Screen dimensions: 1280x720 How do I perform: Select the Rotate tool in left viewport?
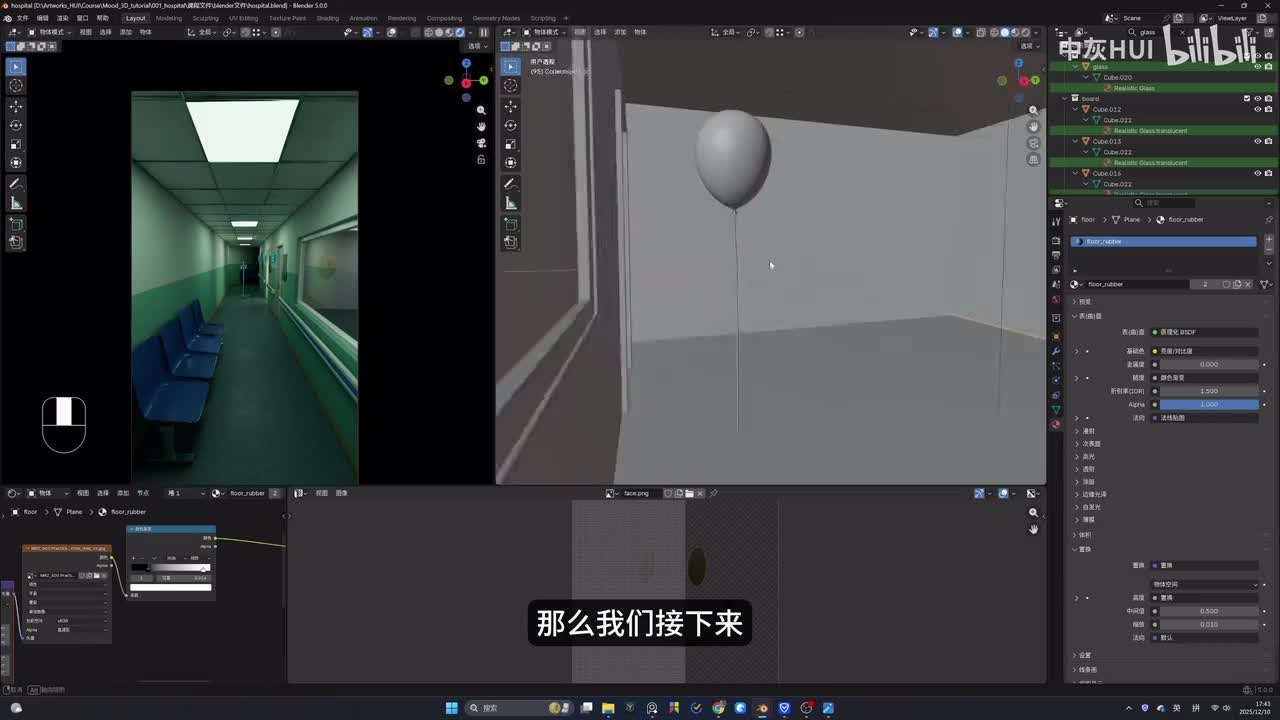(16, 125)
